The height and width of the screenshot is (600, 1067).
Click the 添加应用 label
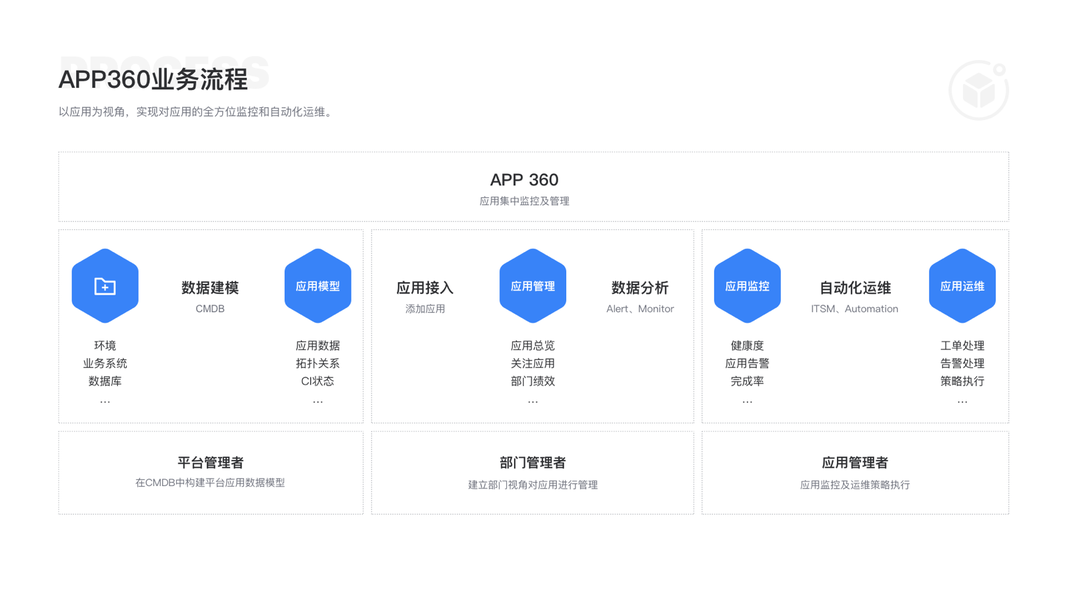point(425,309)
